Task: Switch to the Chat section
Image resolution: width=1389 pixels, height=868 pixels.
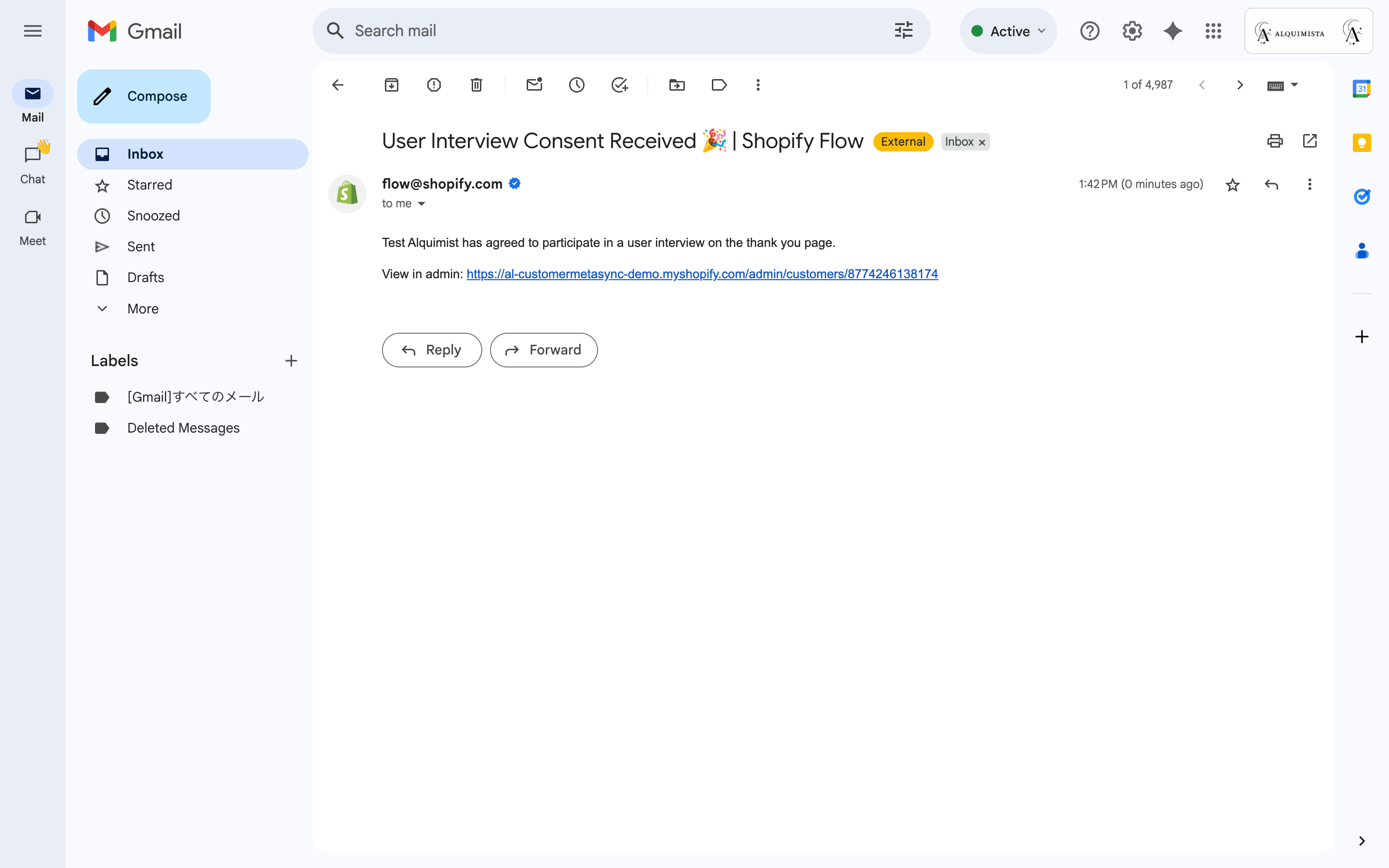Action: [33, 163]
